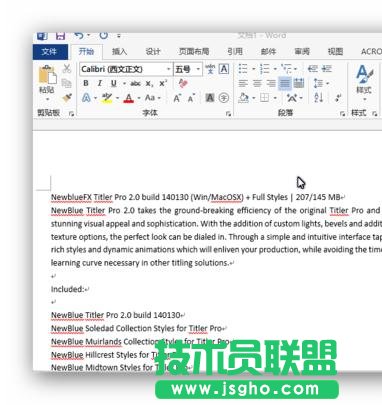The width and height of the screenshot is (382, 405).
Task: Switch to the 插入 Insert tab
Action: click(x=119, y=52)
